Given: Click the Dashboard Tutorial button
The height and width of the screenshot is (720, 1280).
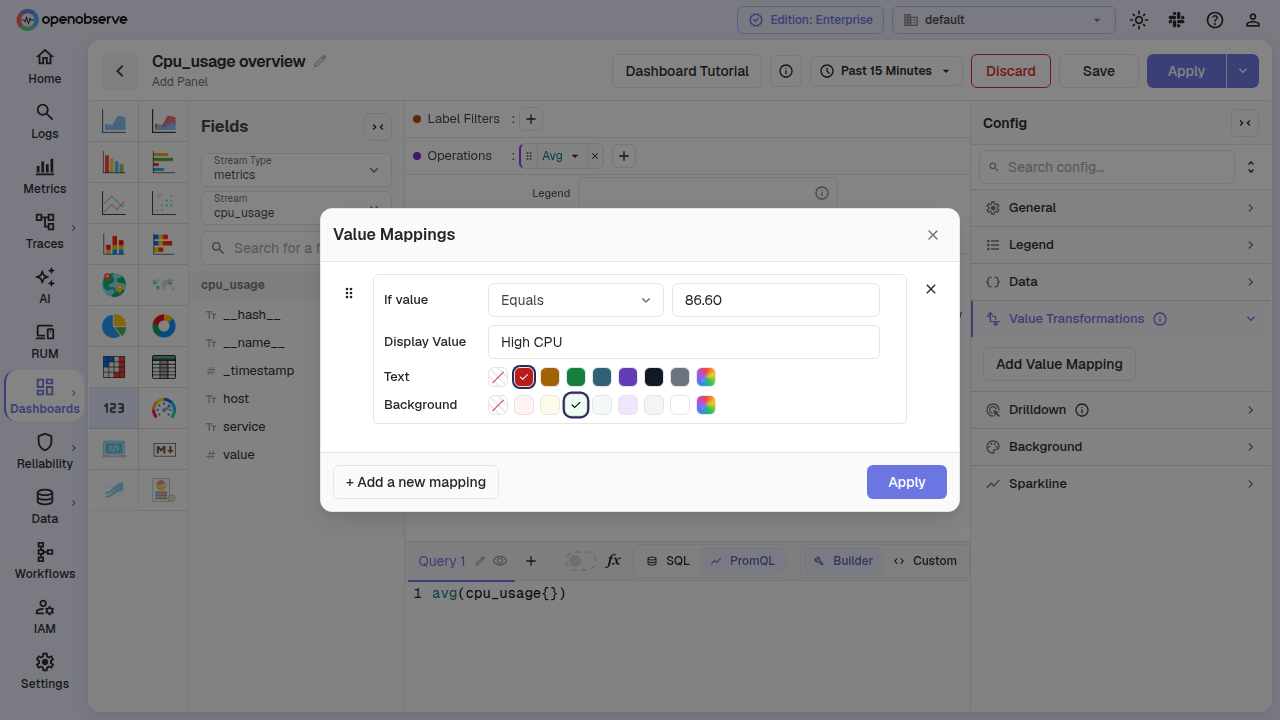Looking at the screenshot, I should (x=687, y=71).
